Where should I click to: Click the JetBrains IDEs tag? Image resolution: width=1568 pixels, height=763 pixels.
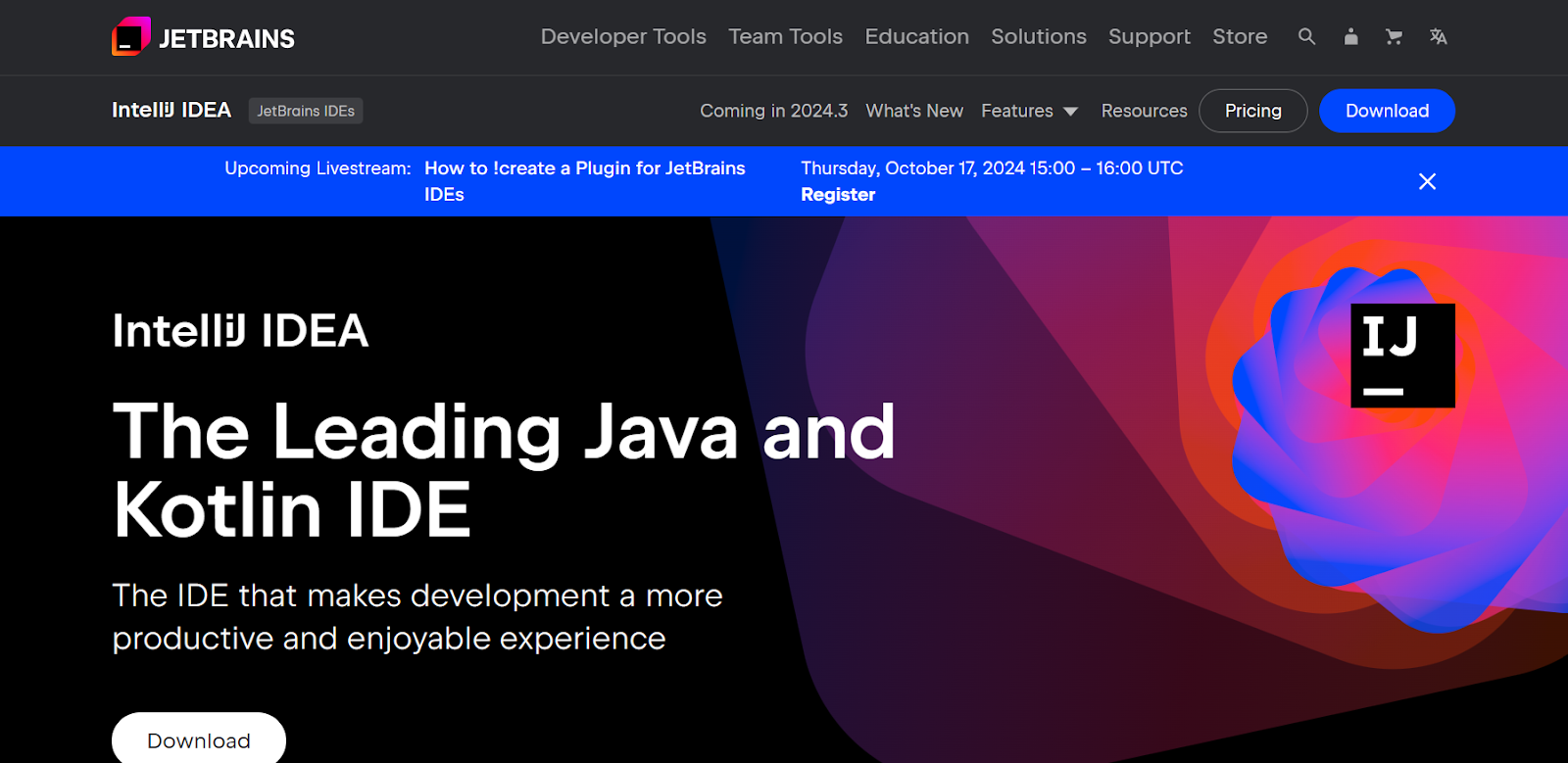(x=306, y=111)
